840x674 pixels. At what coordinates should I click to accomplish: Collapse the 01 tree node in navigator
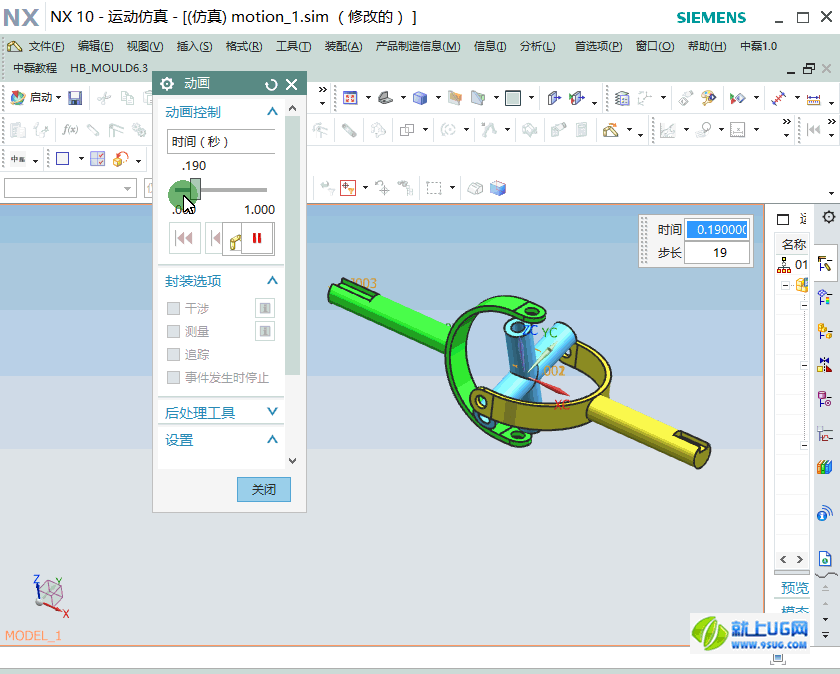pyautogui.click(x=785, y=285)
